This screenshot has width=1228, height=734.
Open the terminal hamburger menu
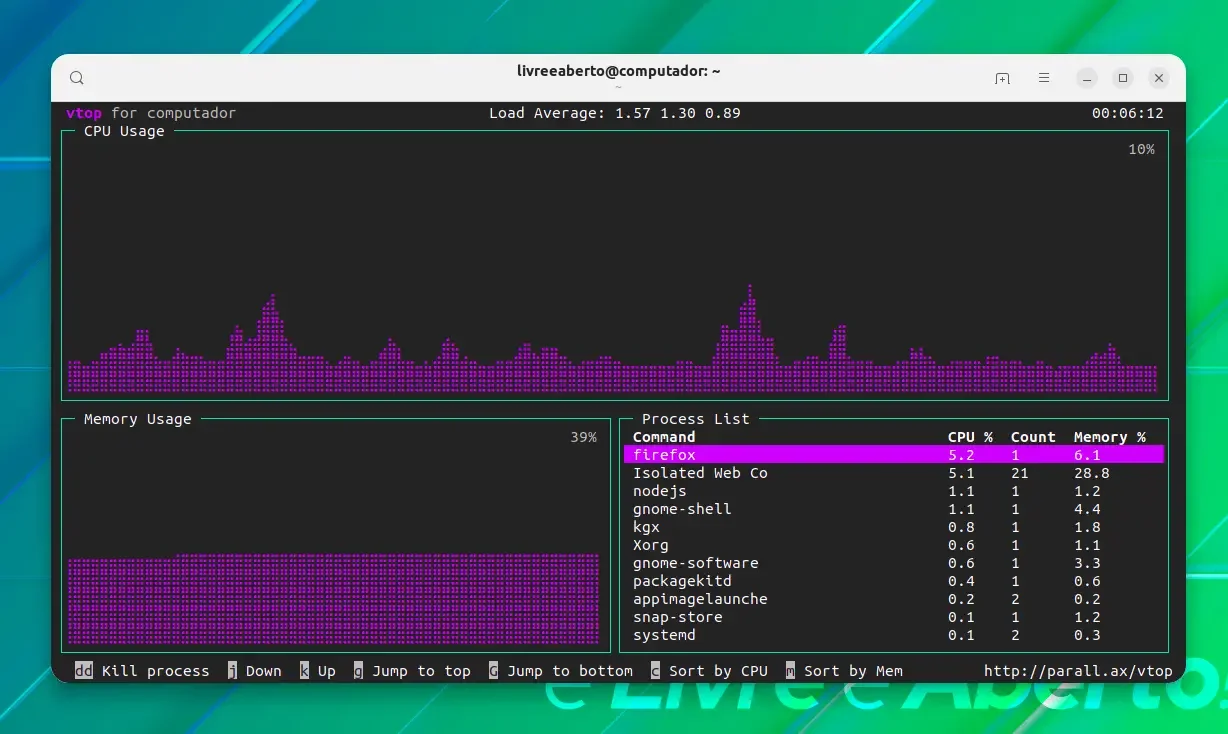(1044, 78)
